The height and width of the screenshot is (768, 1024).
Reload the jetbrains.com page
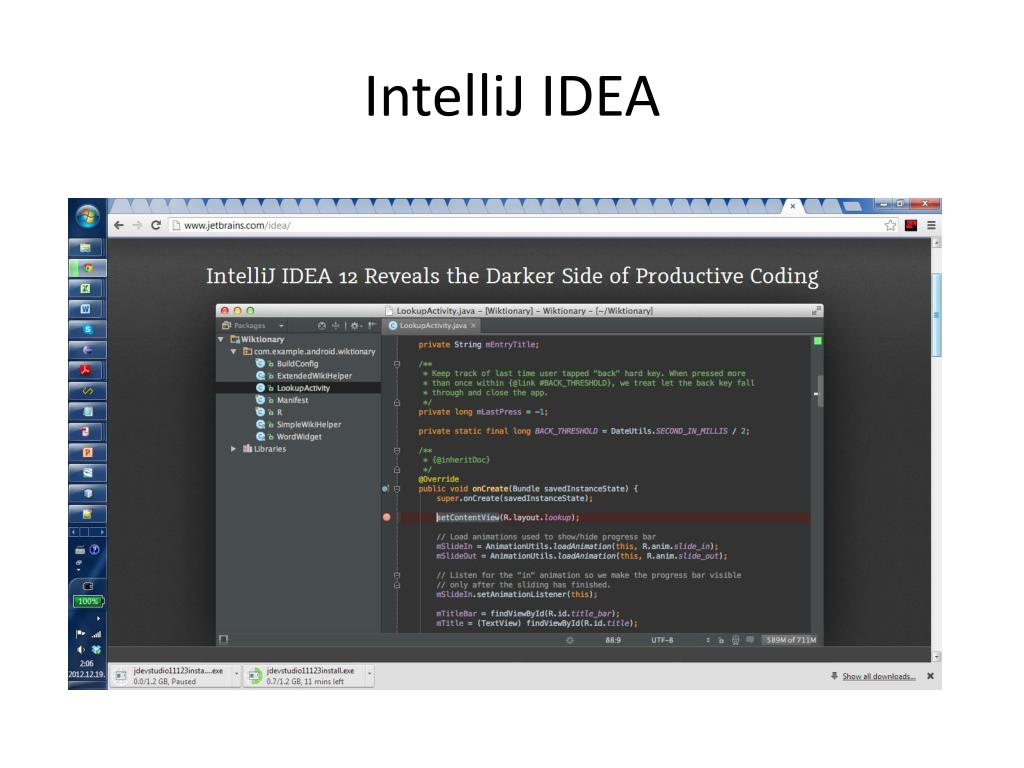click(x=156, y=225)
